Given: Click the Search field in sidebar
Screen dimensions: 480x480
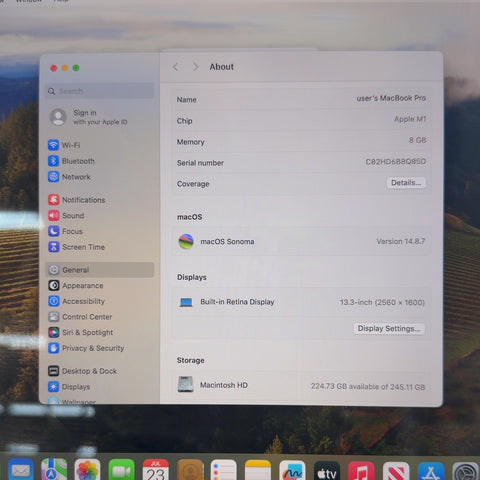Looking at the screenshot, I should point(100,91).
